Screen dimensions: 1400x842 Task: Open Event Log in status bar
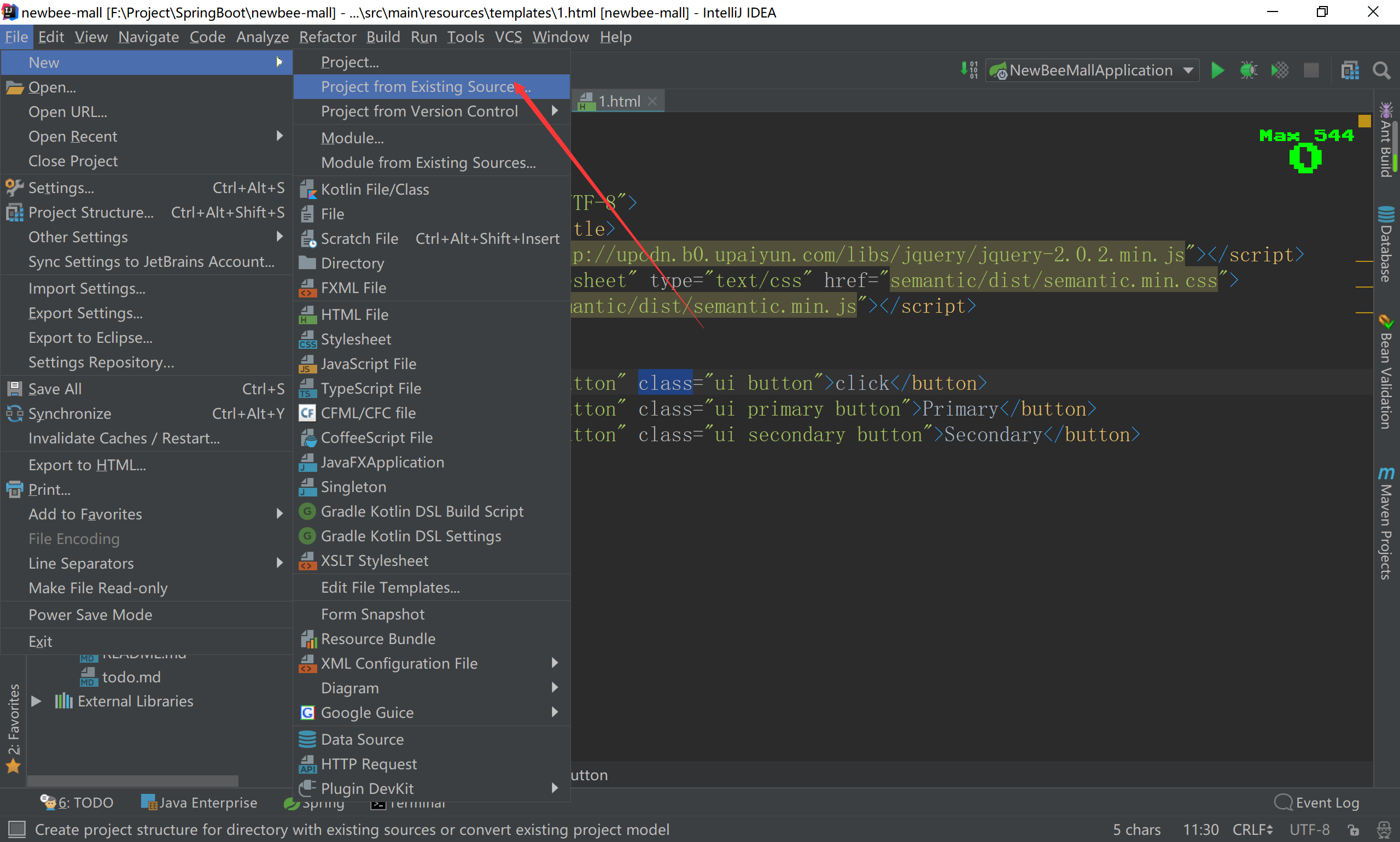click(1318, 802)
